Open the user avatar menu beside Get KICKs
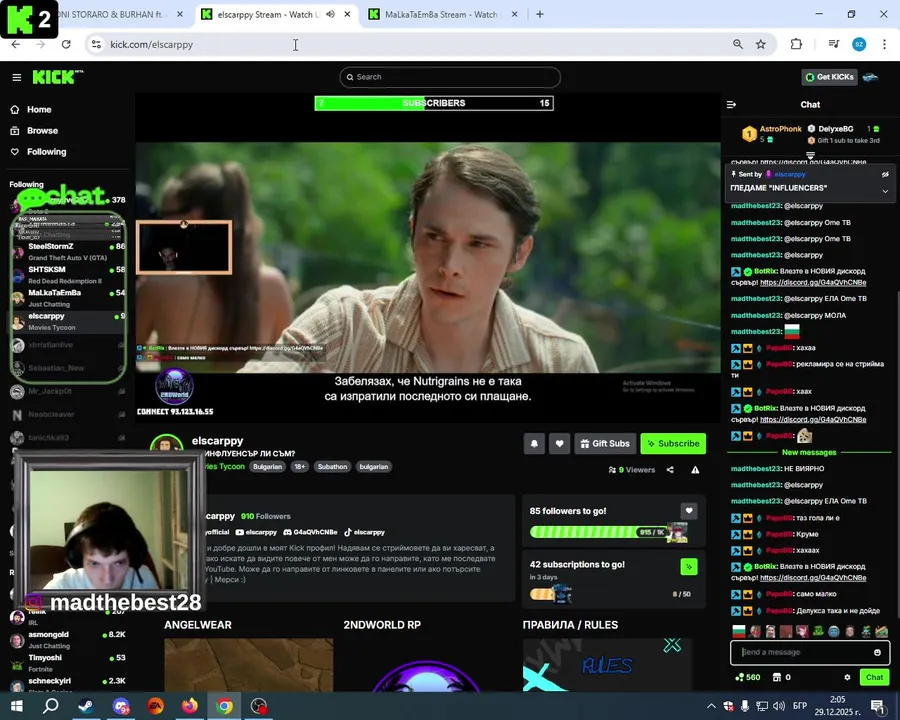This screenshot has height=720, width=900. click(870, 77)
